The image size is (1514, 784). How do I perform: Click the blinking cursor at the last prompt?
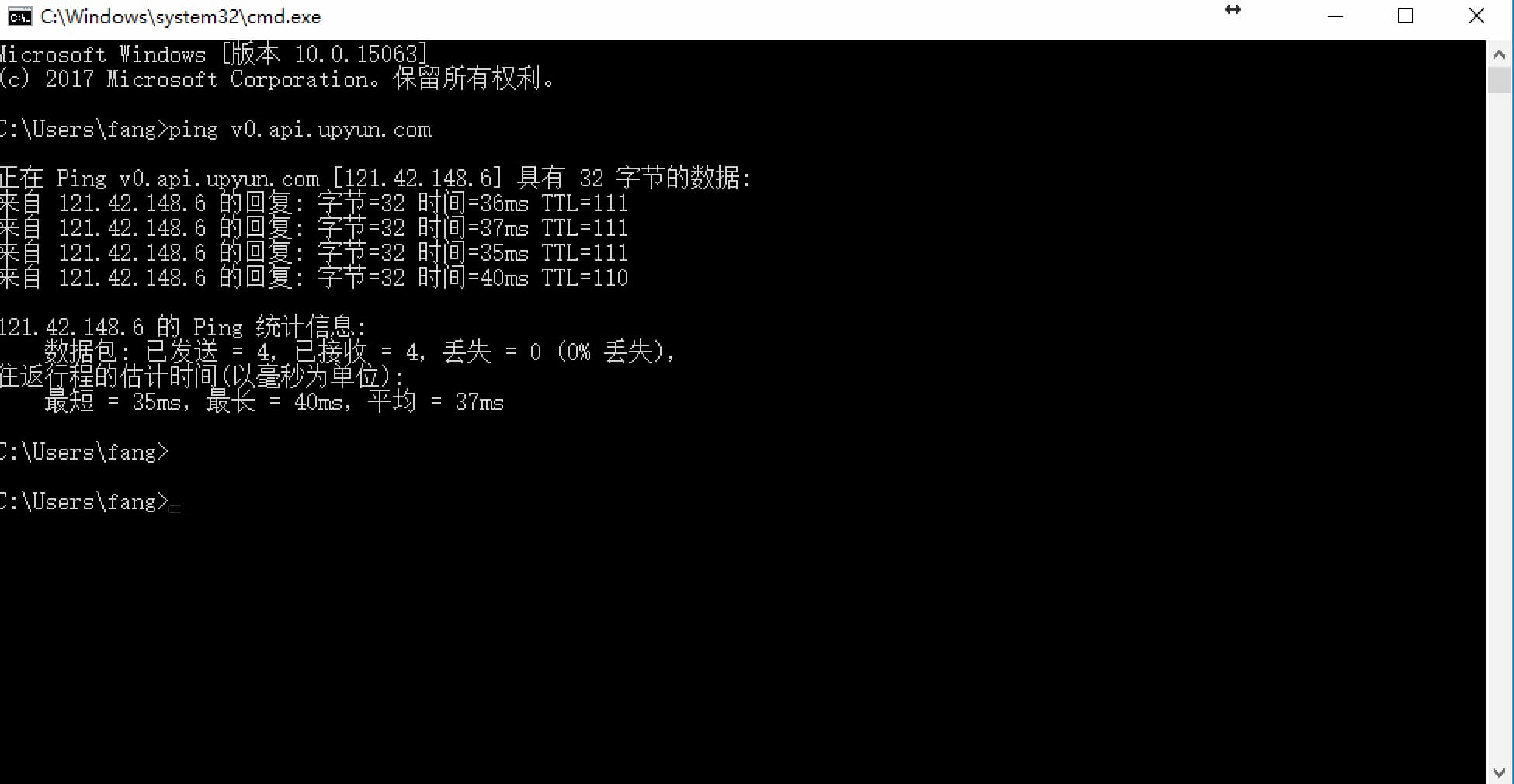[175, 508]
